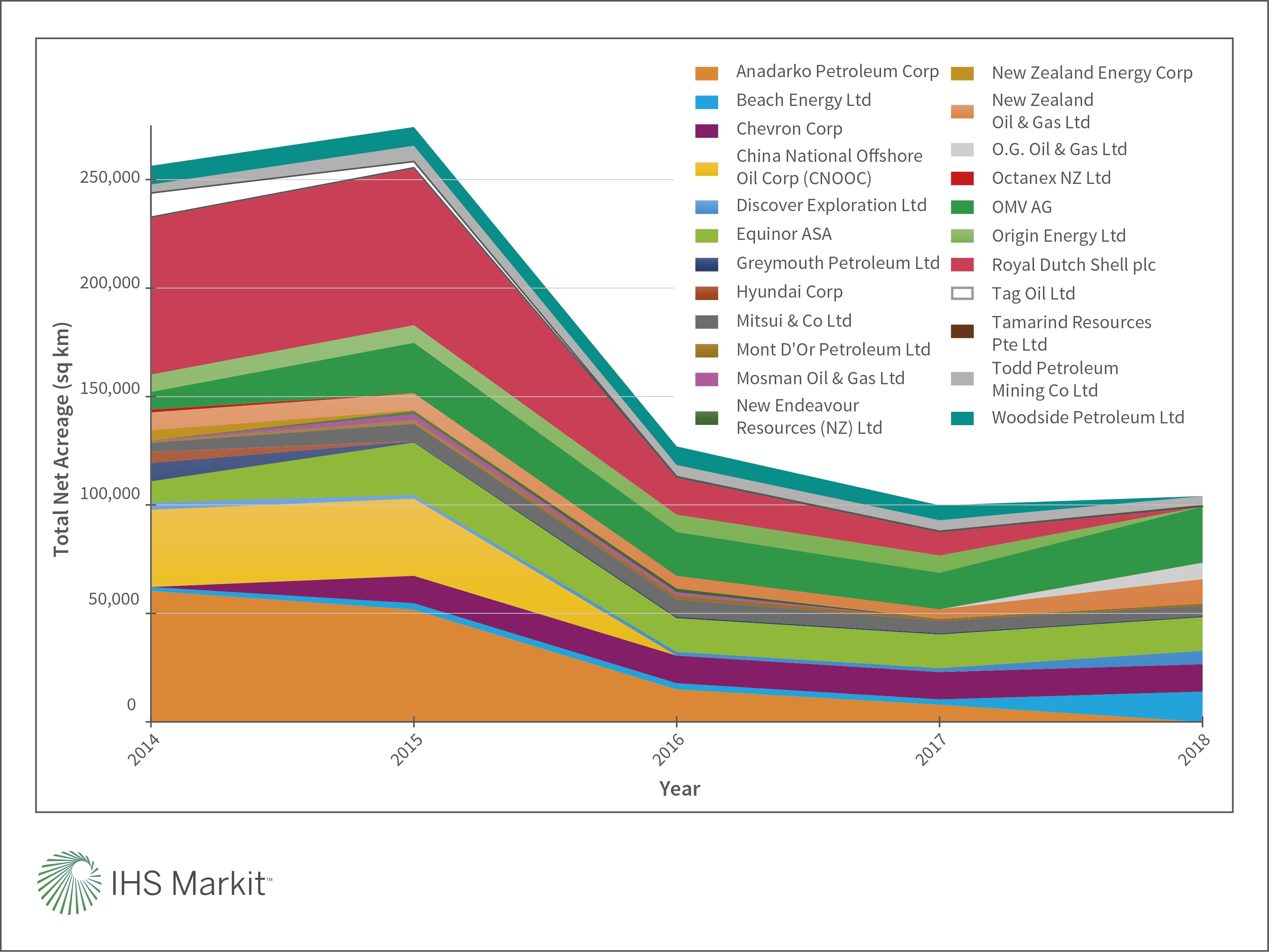The width and height of the screenshot is (1269, 952).
Task: Click the Mitsui & Co Ltd swatch
Action: click(x=706, y=322)
